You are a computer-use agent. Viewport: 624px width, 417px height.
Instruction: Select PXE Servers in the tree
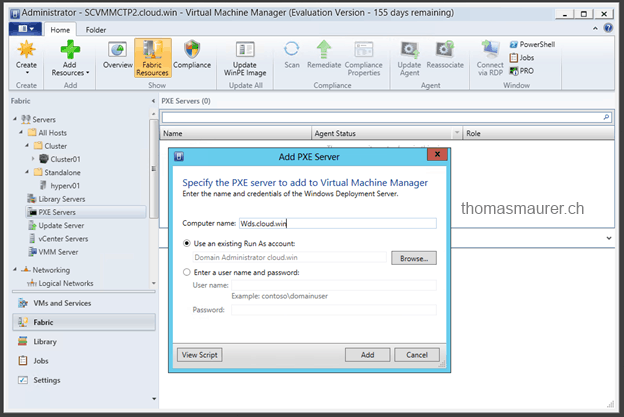[86, 212]
